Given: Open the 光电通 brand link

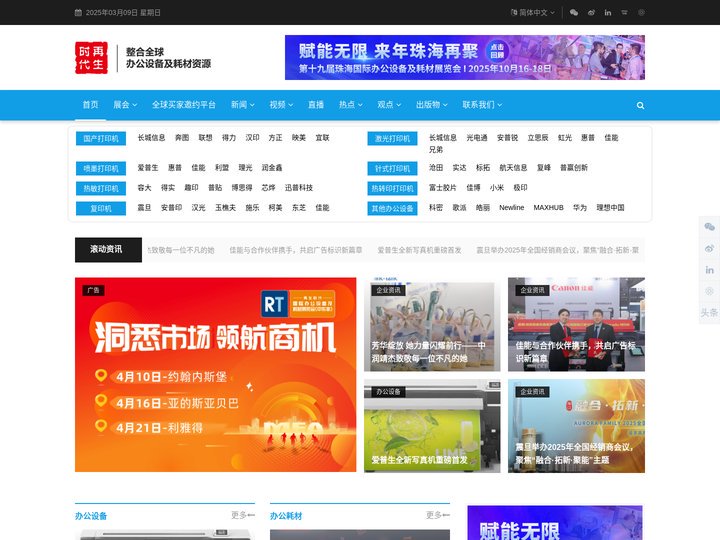Looking at the screenshot, I should (477, 137).
